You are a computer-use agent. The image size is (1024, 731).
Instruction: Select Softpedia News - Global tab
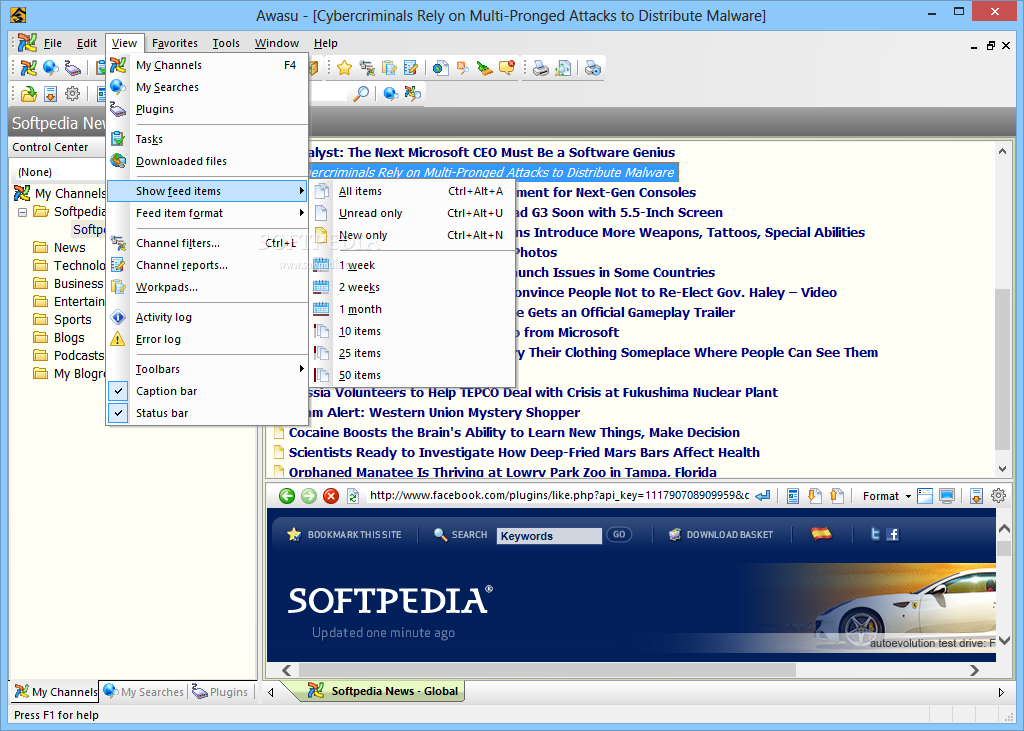click(384, 691)
